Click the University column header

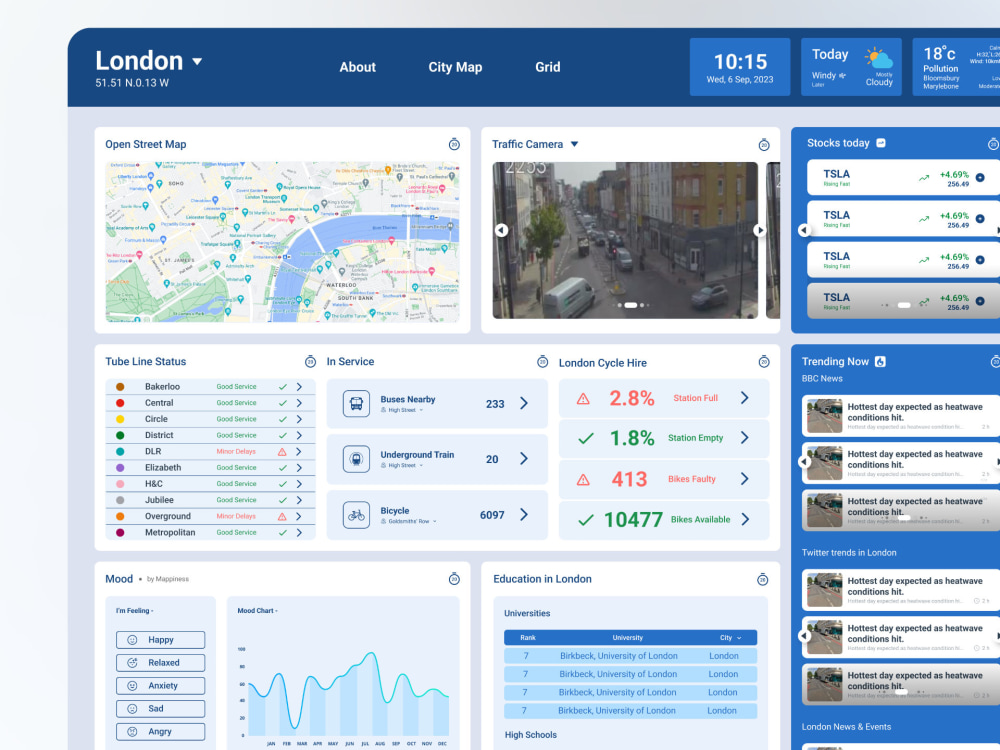tap(628, 638)
